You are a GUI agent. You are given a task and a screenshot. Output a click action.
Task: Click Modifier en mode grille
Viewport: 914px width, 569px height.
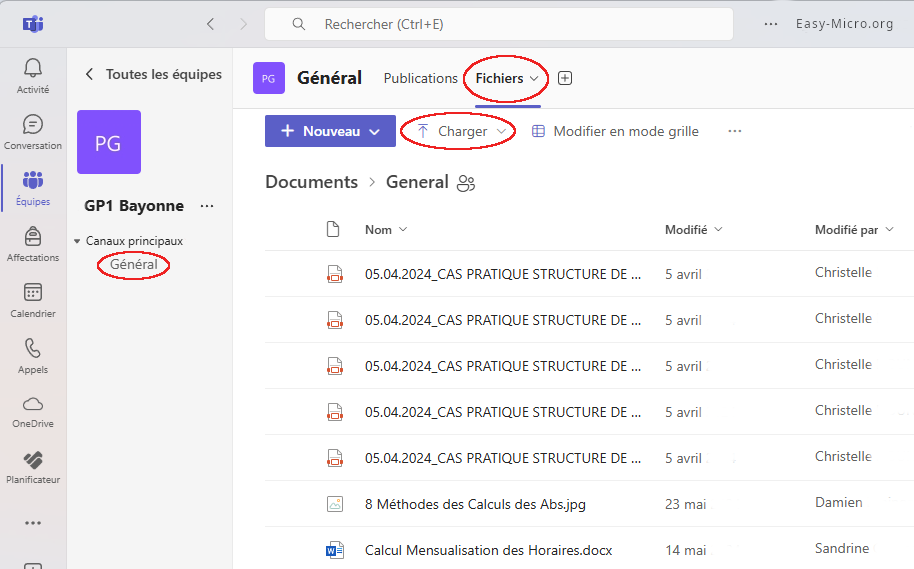[615, 131]
